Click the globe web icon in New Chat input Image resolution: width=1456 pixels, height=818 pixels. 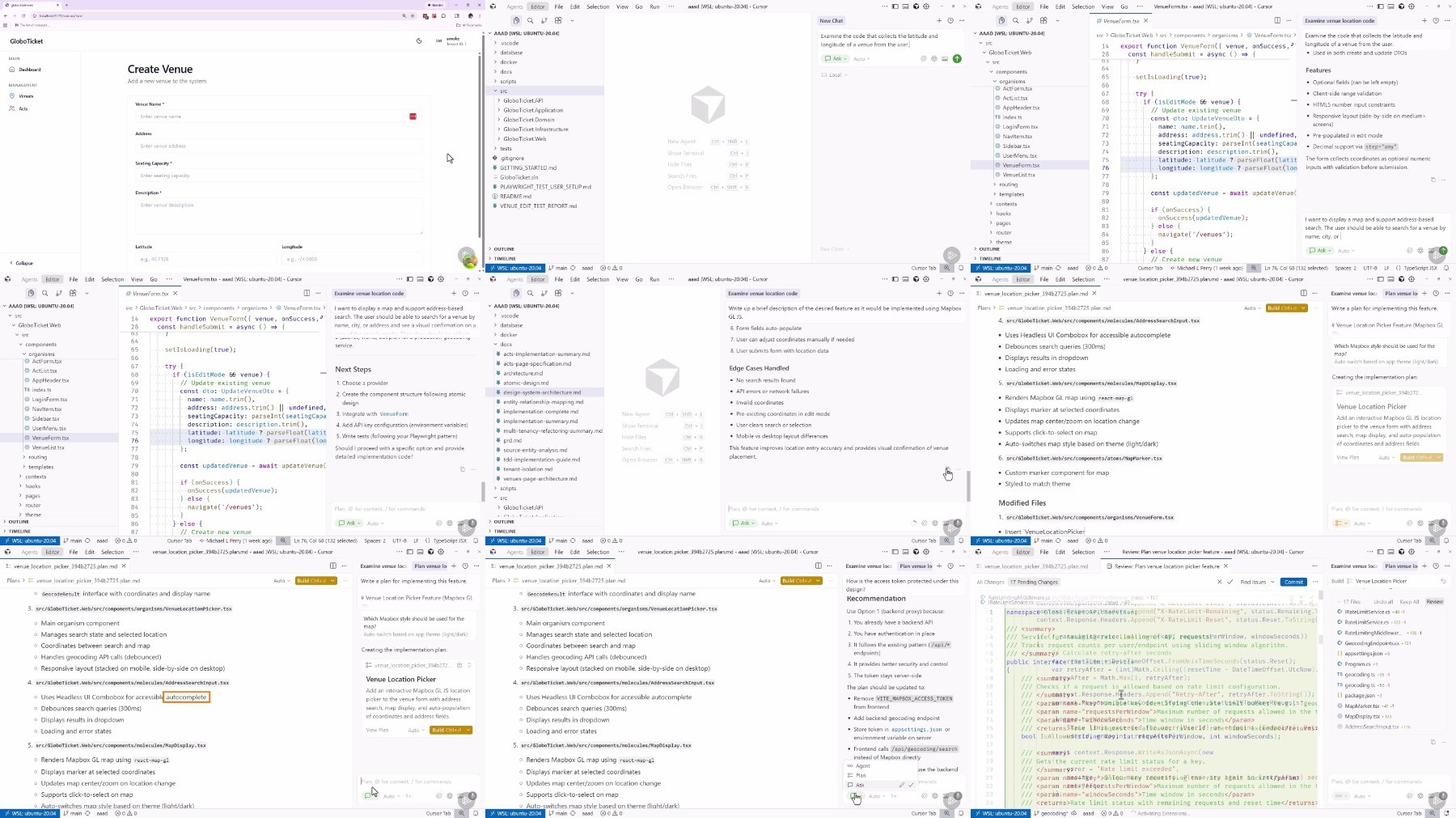[x=934, y=58]
